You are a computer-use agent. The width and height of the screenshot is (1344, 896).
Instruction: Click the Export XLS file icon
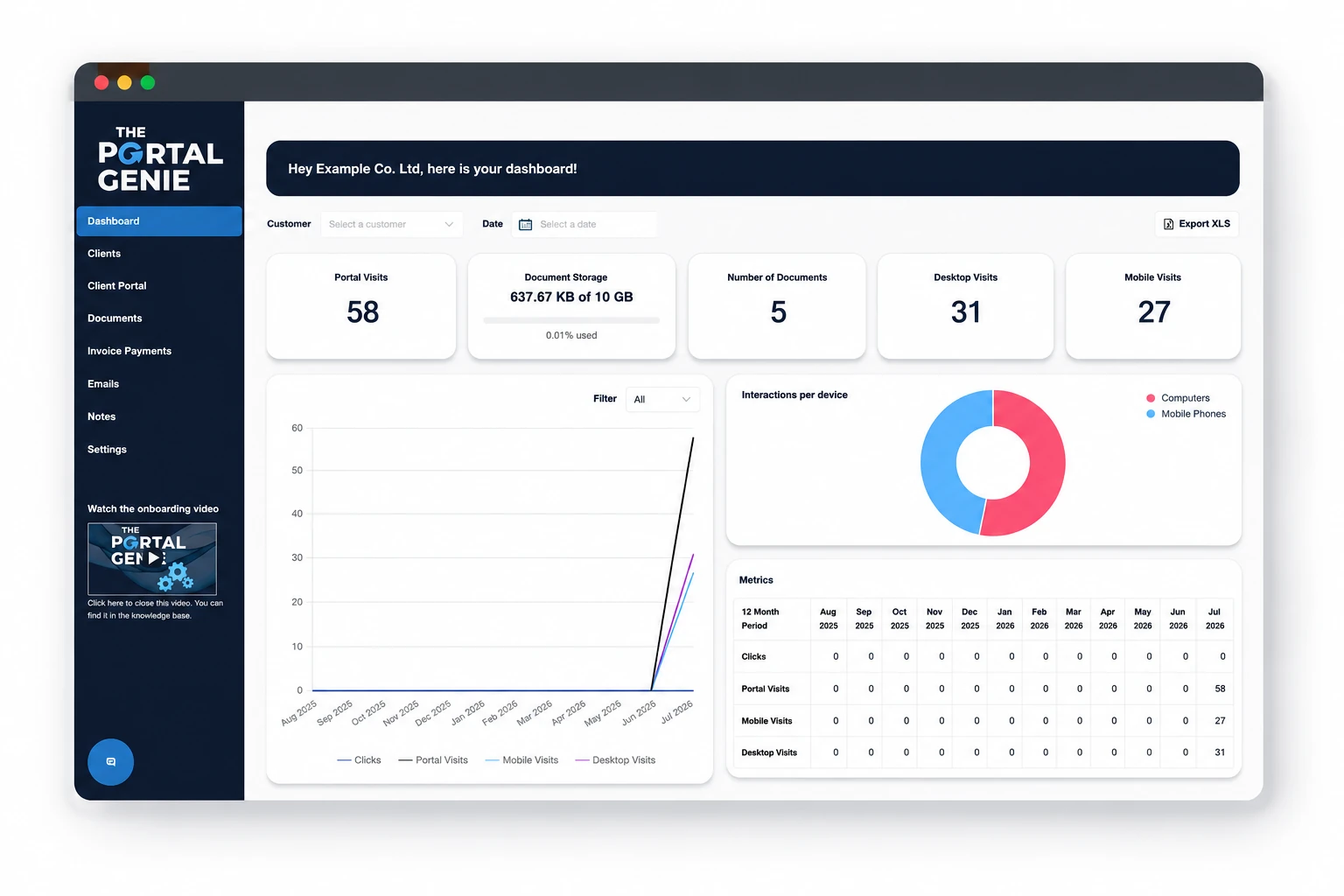(1168, 224)
